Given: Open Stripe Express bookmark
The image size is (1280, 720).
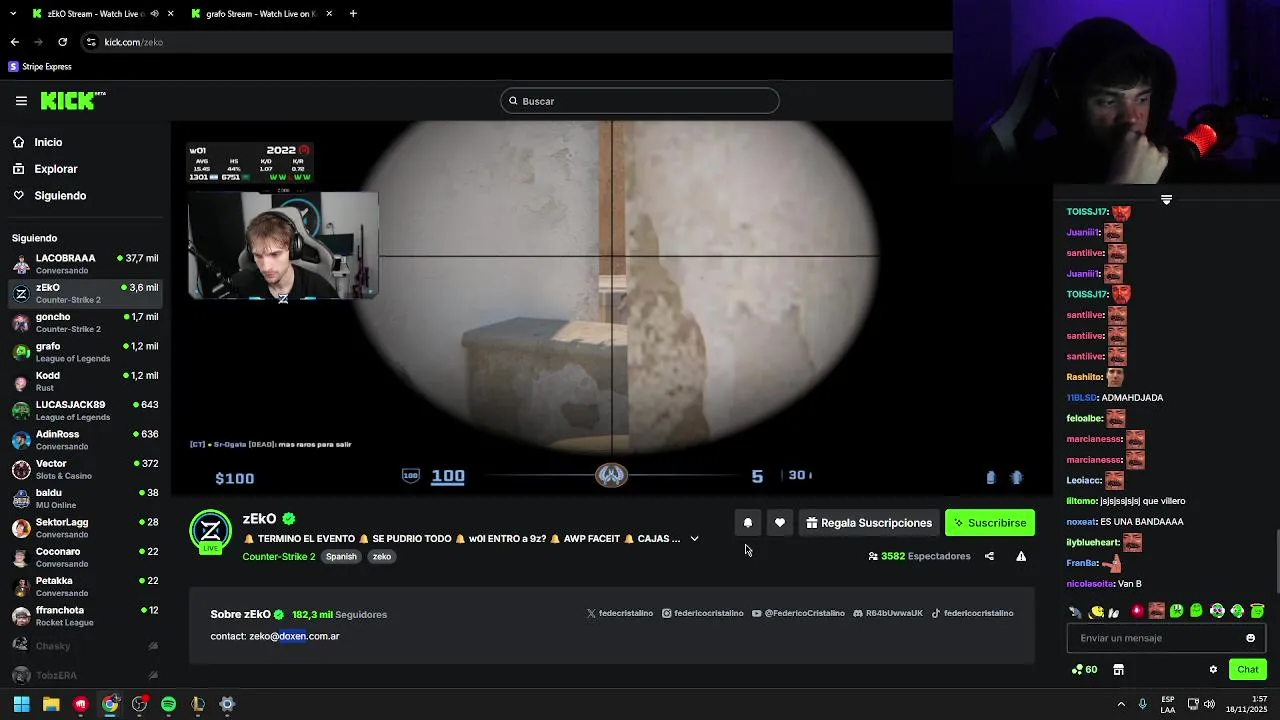Looking at the screenshot, I should click(x=40, y=67).
